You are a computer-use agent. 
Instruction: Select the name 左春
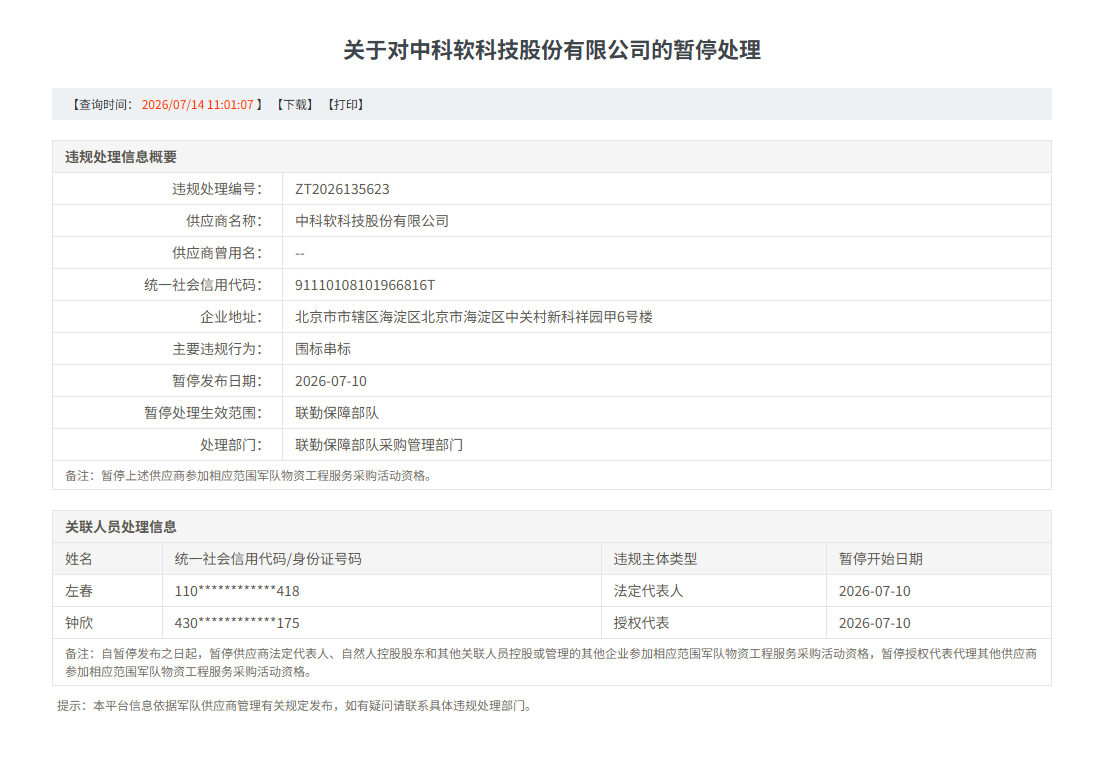[79, 591]
